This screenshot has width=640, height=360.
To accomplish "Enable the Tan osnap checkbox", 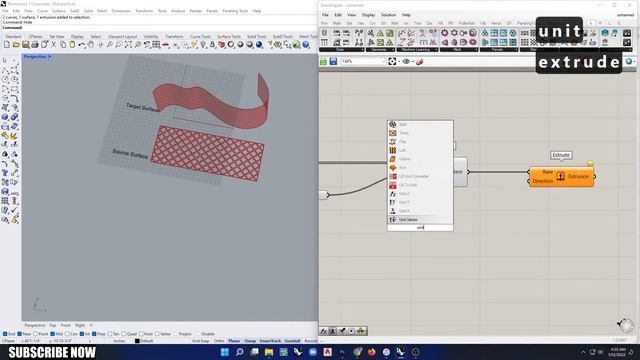I will [109, 334].
